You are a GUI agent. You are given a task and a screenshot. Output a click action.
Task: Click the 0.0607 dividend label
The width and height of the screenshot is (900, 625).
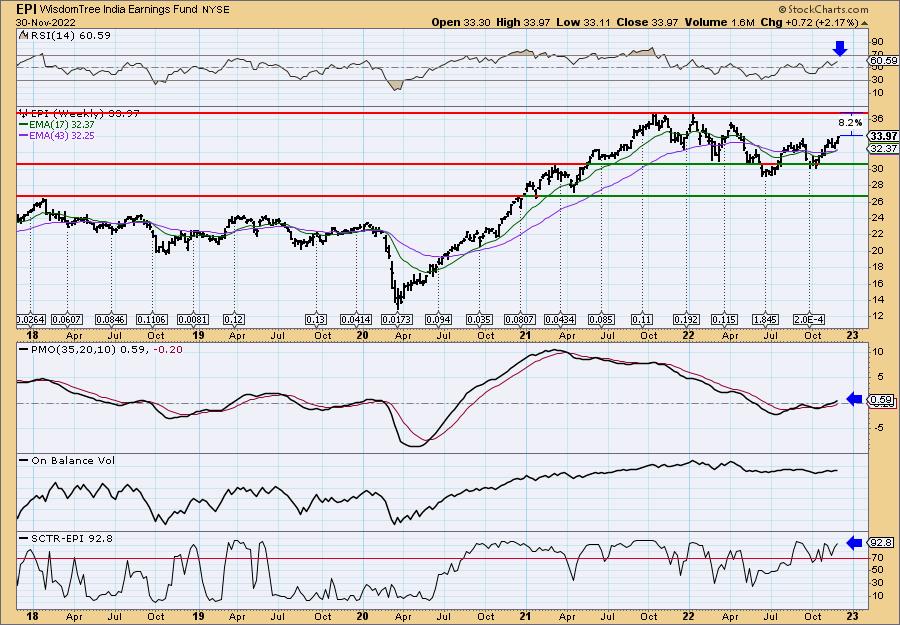(x=67, y=319)
